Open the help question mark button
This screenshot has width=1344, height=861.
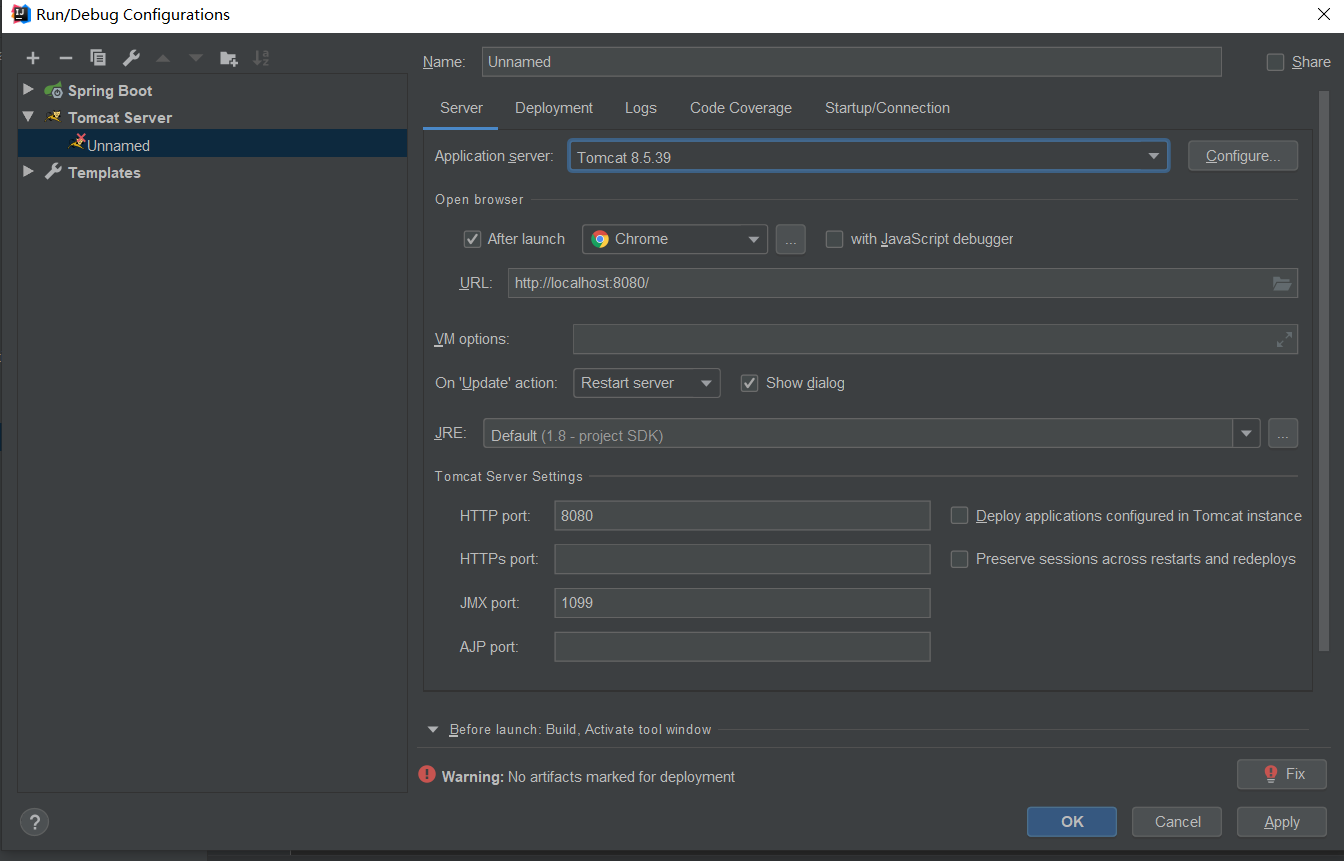(x=34, y=822)
